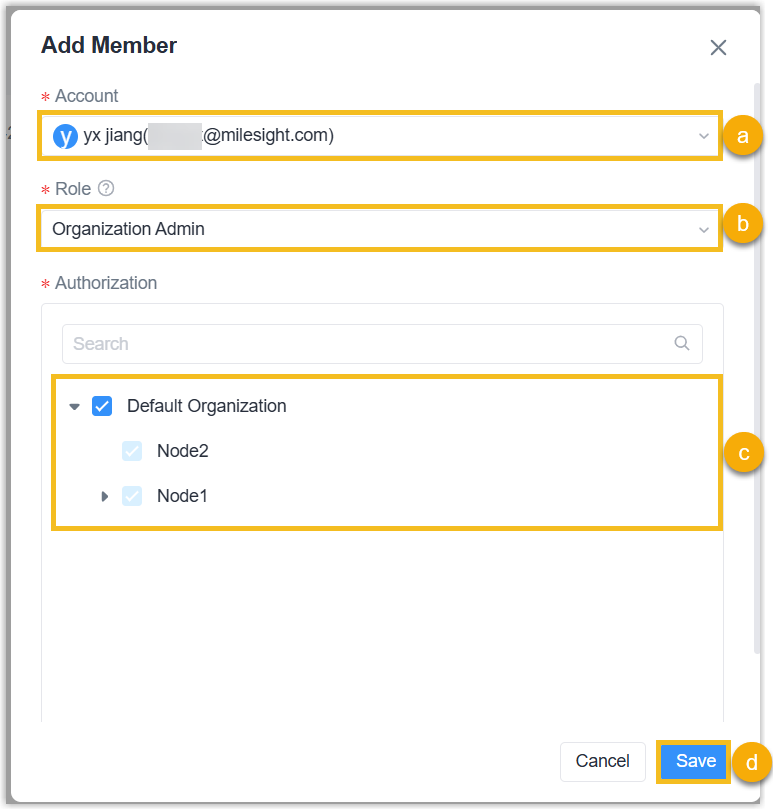This screenshot has width=773, height=810.
Task: Click the magnifier icon in Search box
Action: (x=682, y=343)
